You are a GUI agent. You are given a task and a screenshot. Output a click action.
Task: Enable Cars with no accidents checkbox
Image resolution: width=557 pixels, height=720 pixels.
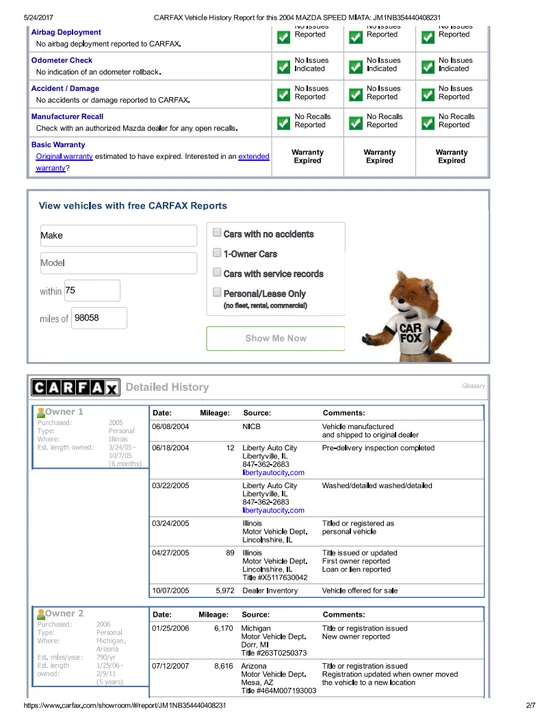click(x=217, y=233)
